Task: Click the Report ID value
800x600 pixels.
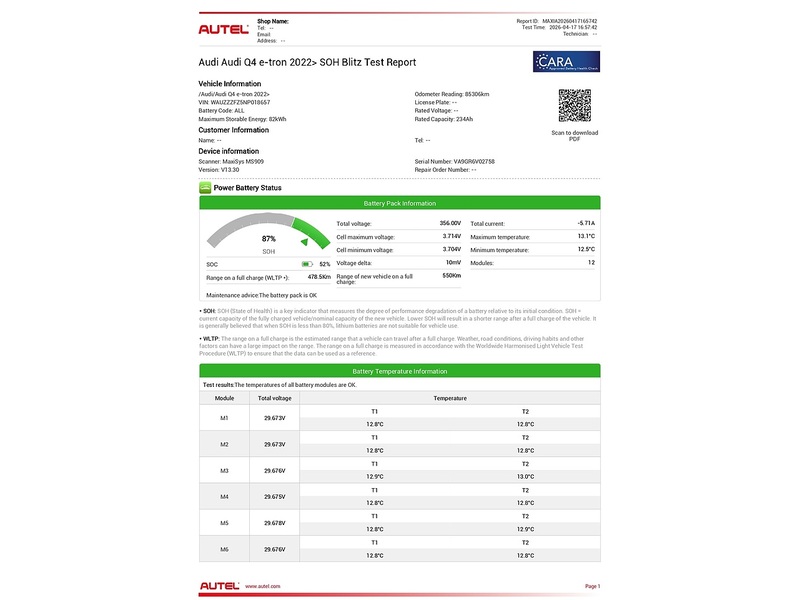Action: point(569,21)
